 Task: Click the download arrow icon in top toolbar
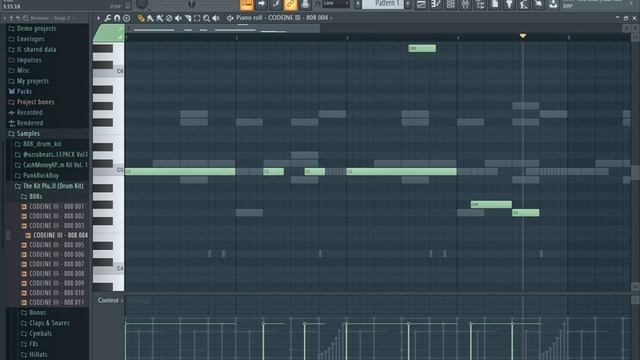coord(553,4)
